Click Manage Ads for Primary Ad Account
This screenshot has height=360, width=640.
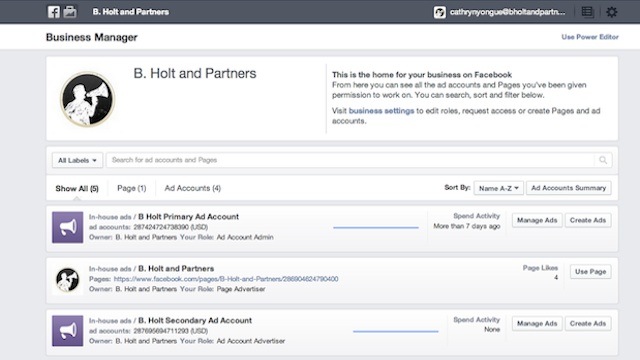tap(537, 220)
